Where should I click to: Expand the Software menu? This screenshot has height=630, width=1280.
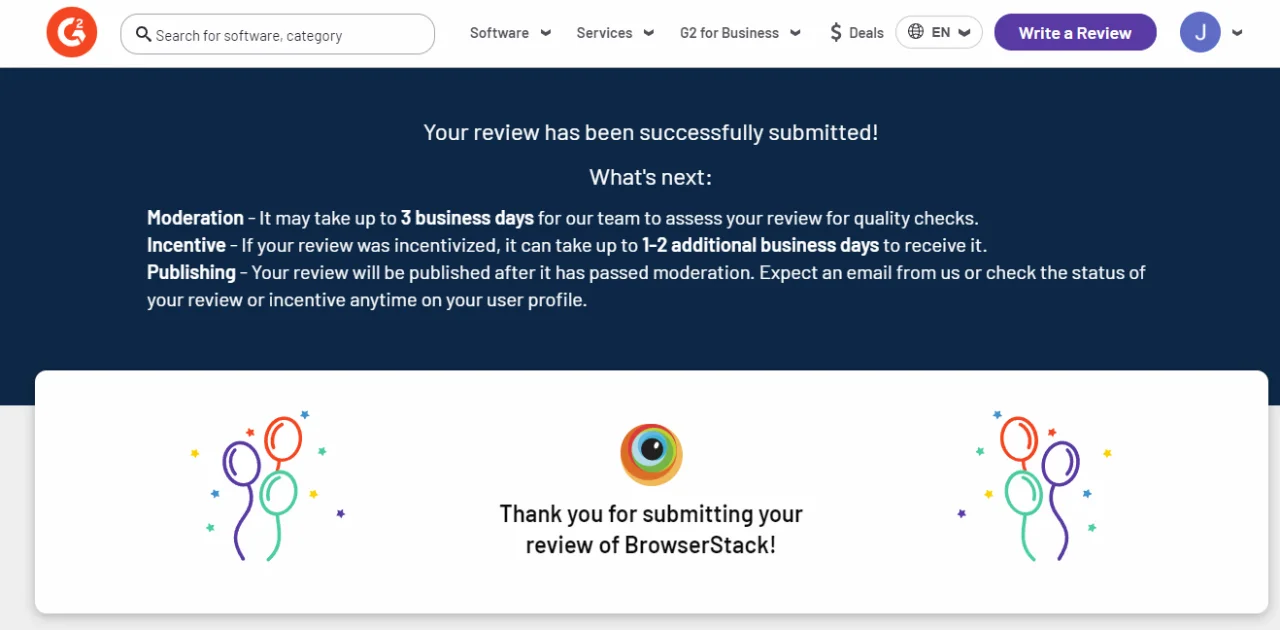[x=510, y=33]
